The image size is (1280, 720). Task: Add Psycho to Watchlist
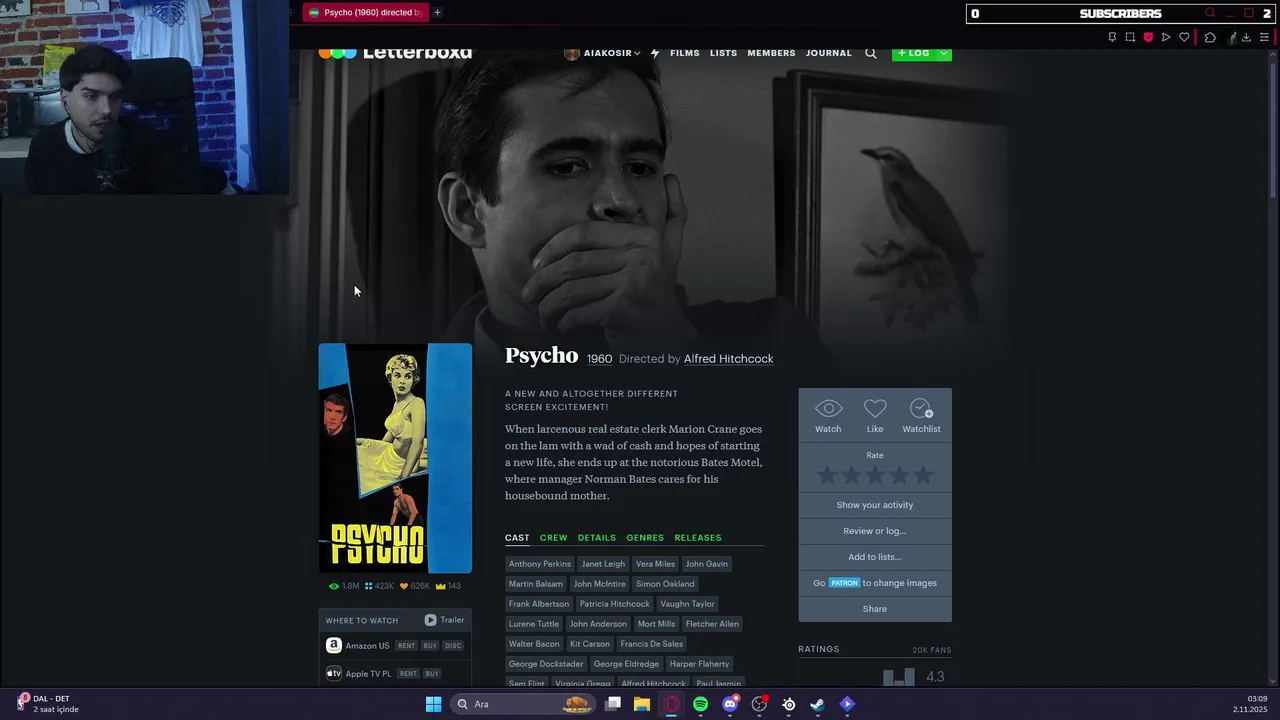921,416
